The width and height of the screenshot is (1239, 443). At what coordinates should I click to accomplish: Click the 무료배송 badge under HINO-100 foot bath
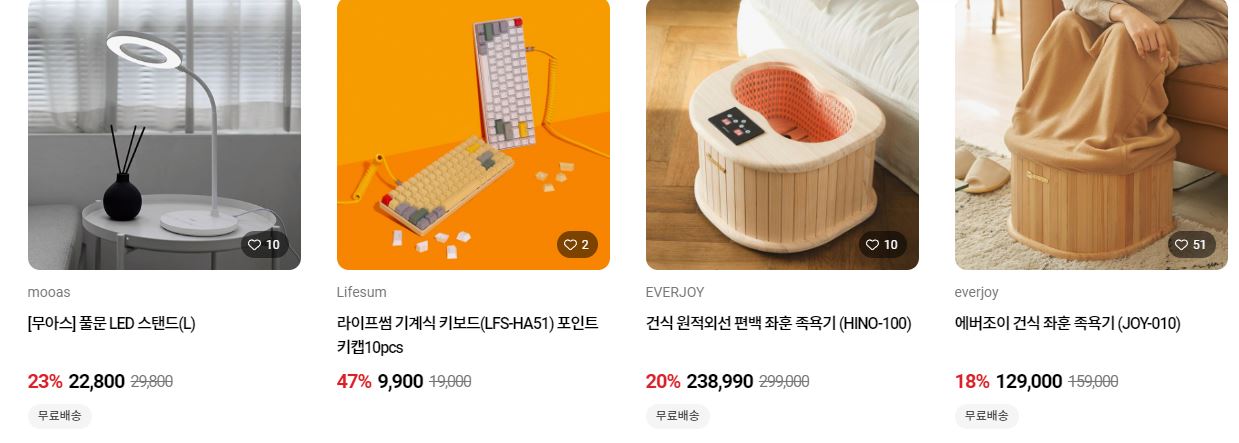(678, 416)
